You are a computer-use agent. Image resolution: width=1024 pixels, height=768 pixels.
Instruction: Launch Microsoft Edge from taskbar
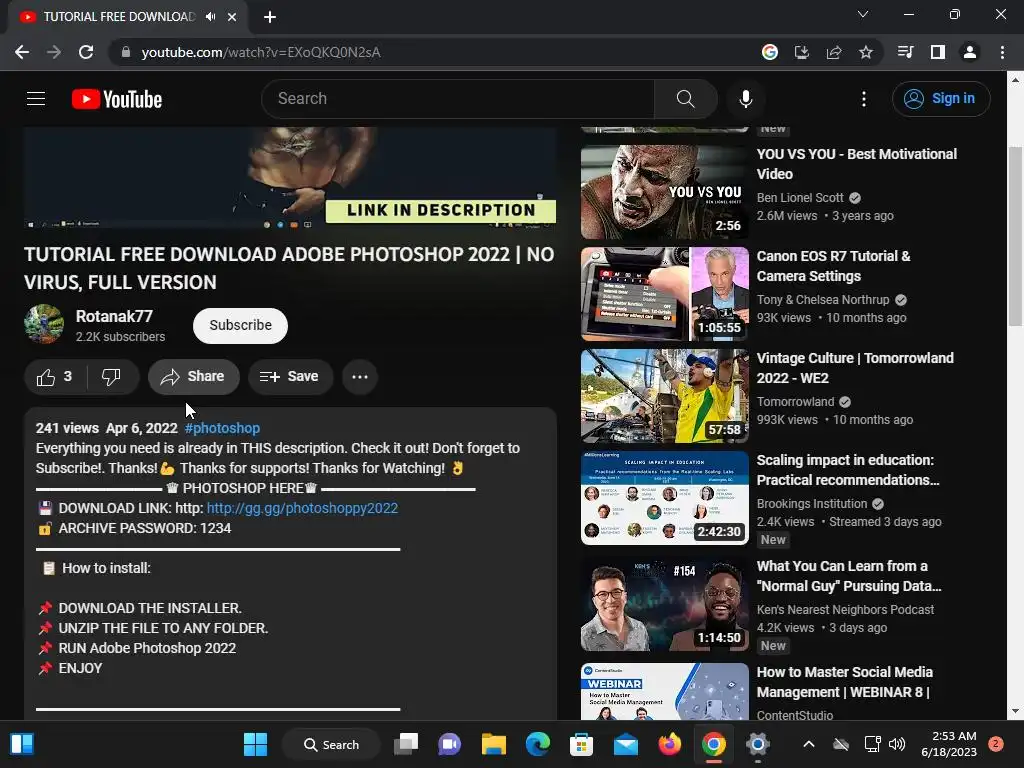(537, 744)
